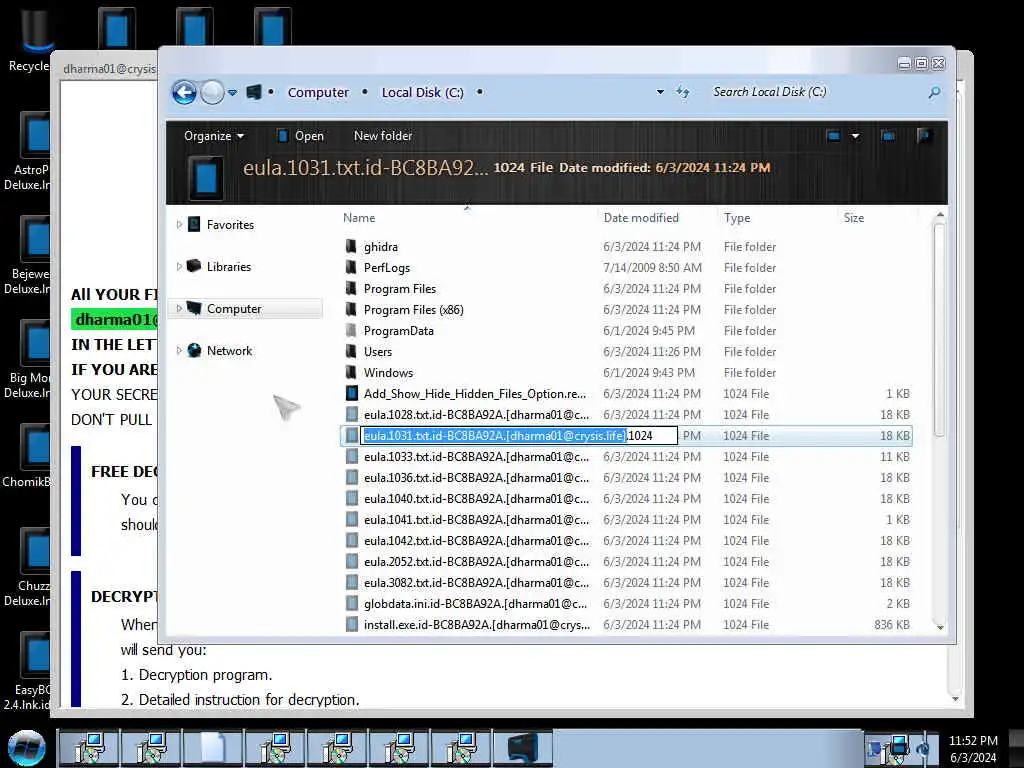This screenshot has width=1024, height=768.
Task: Select Network in navigation pane
Action: coord(229,351)
